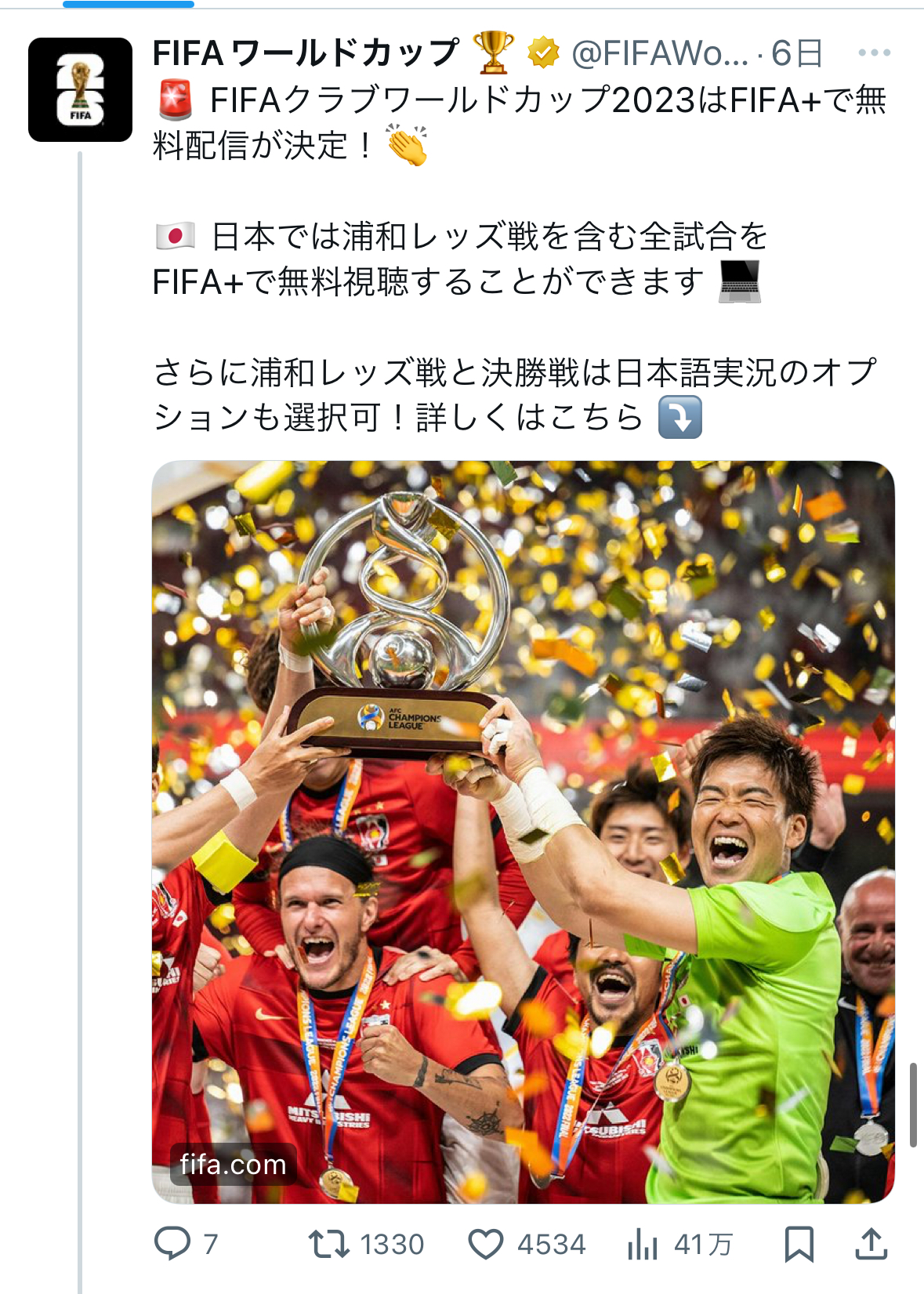924x1294 pixels.
Task: Click the reply speech bubble icon
Action: [172, 1243]
